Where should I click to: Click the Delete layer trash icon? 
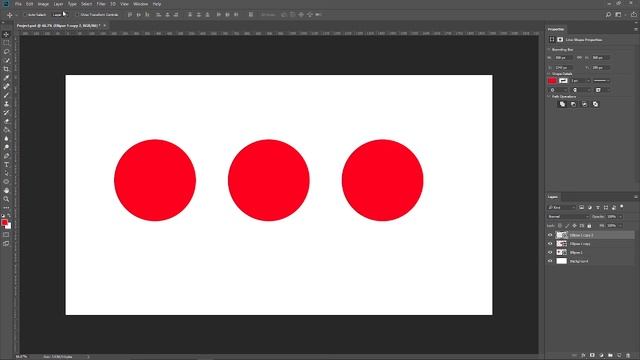pos(628,356)
